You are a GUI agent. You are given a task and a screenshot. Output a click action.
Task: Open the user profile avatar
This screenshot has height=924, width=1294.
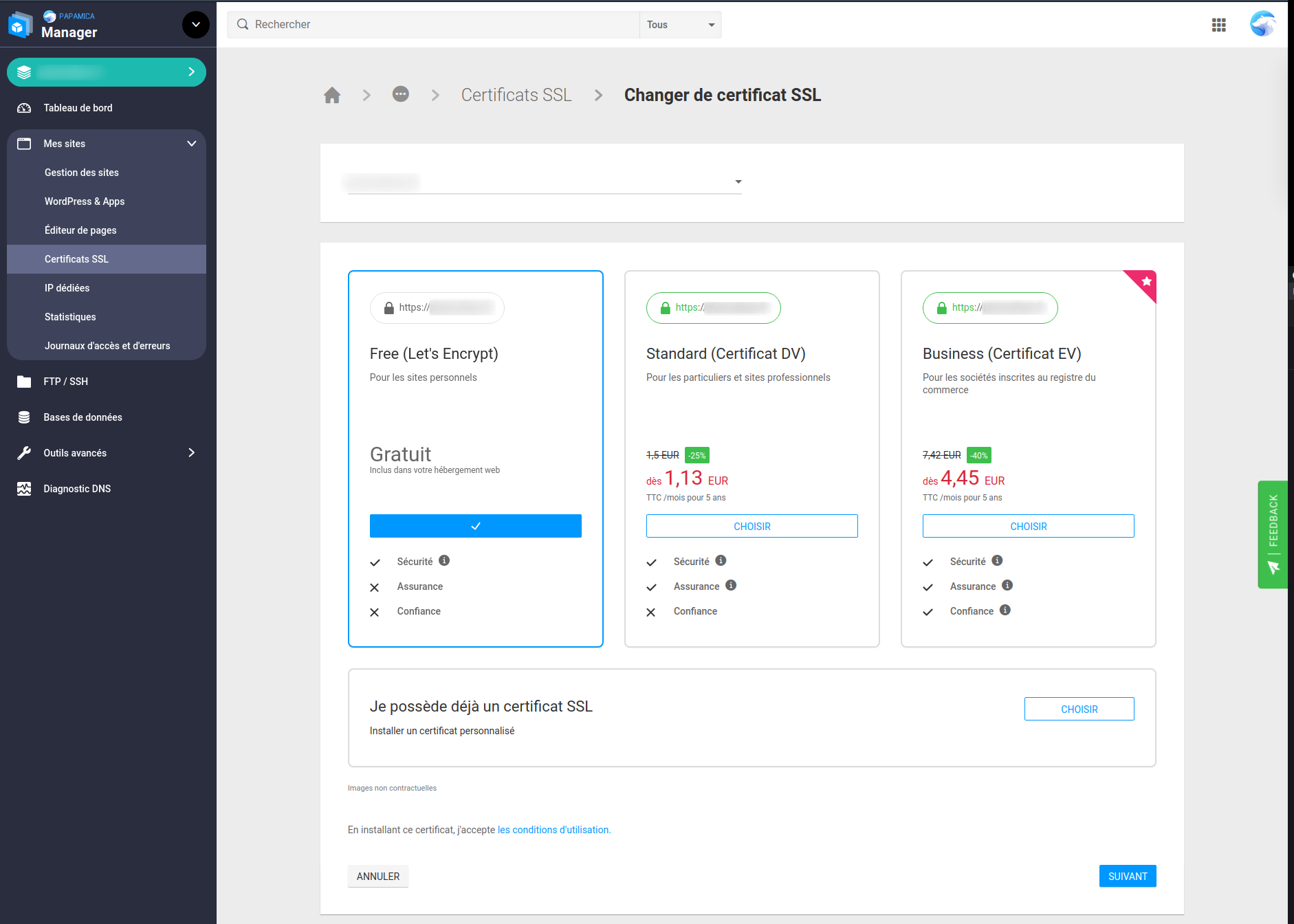click(x=1262, y=25)
